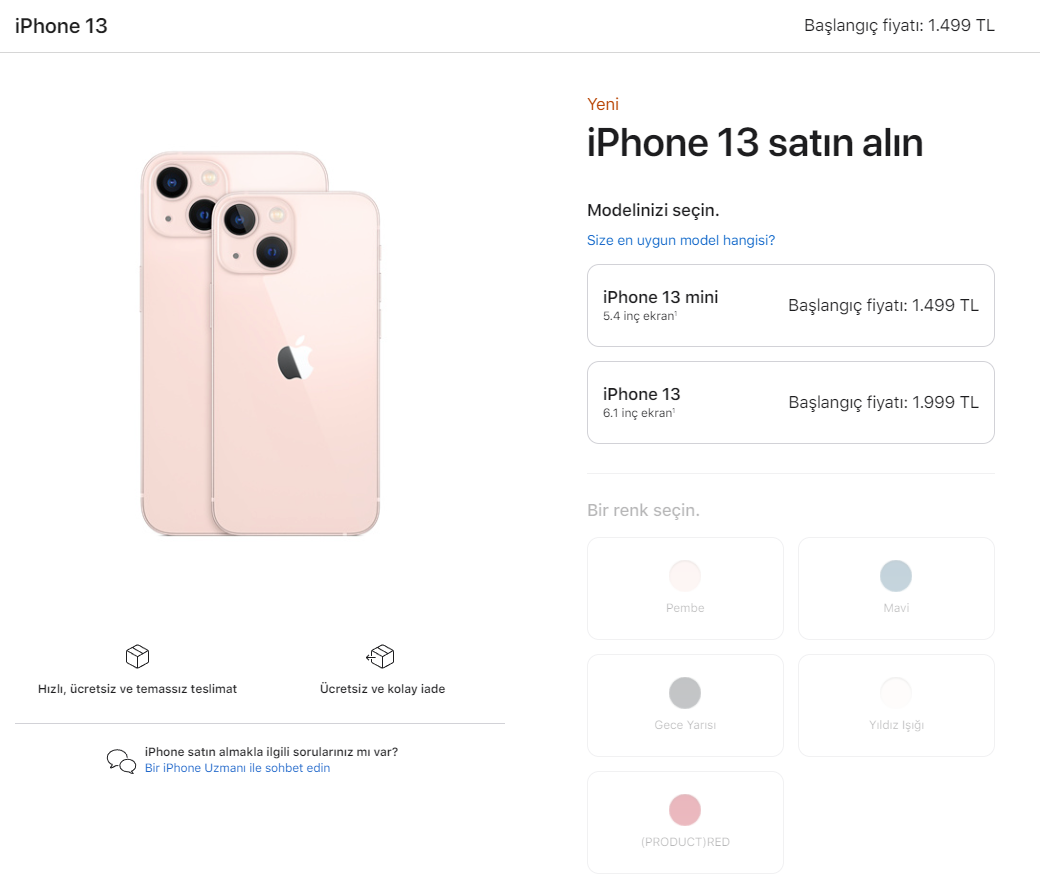Click the delivery box icon

click(x=137, y=657)
